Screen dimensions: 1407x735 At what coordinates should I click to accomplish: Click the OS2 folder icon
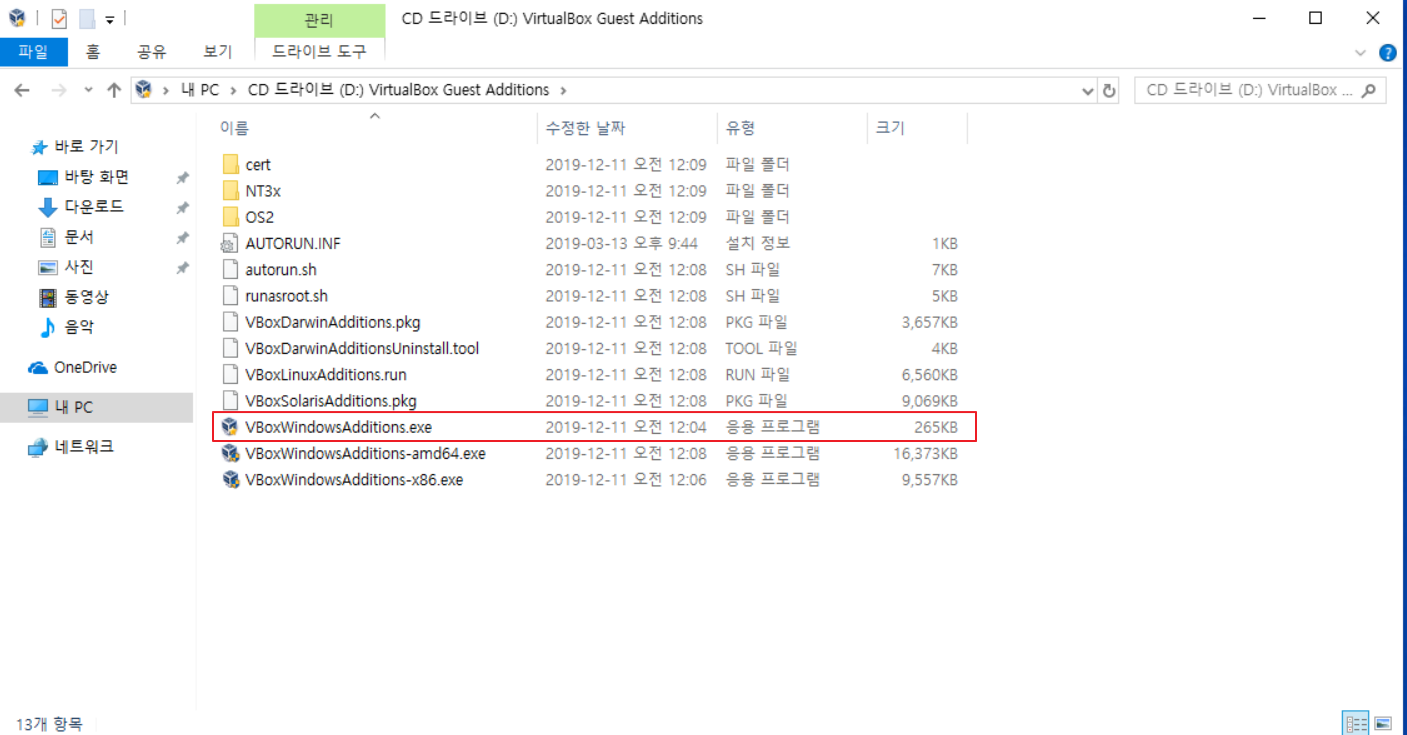pyautogui.click(x=230, y=217)
